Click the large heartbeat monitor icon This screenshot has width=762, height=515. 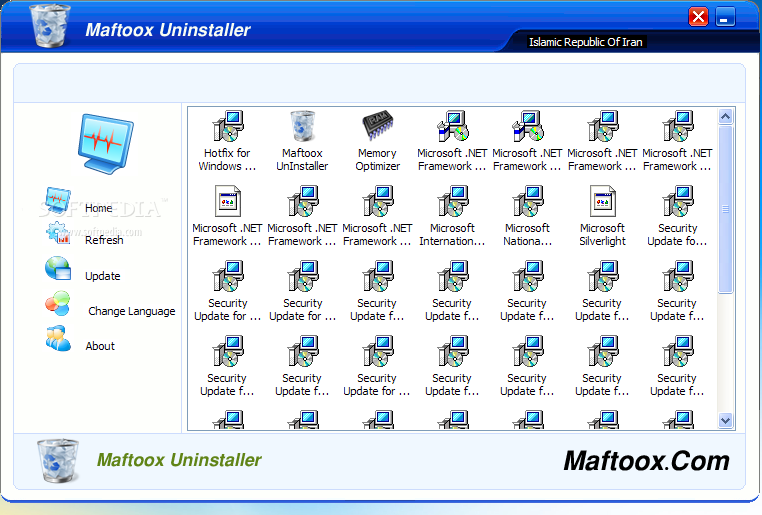105,144
